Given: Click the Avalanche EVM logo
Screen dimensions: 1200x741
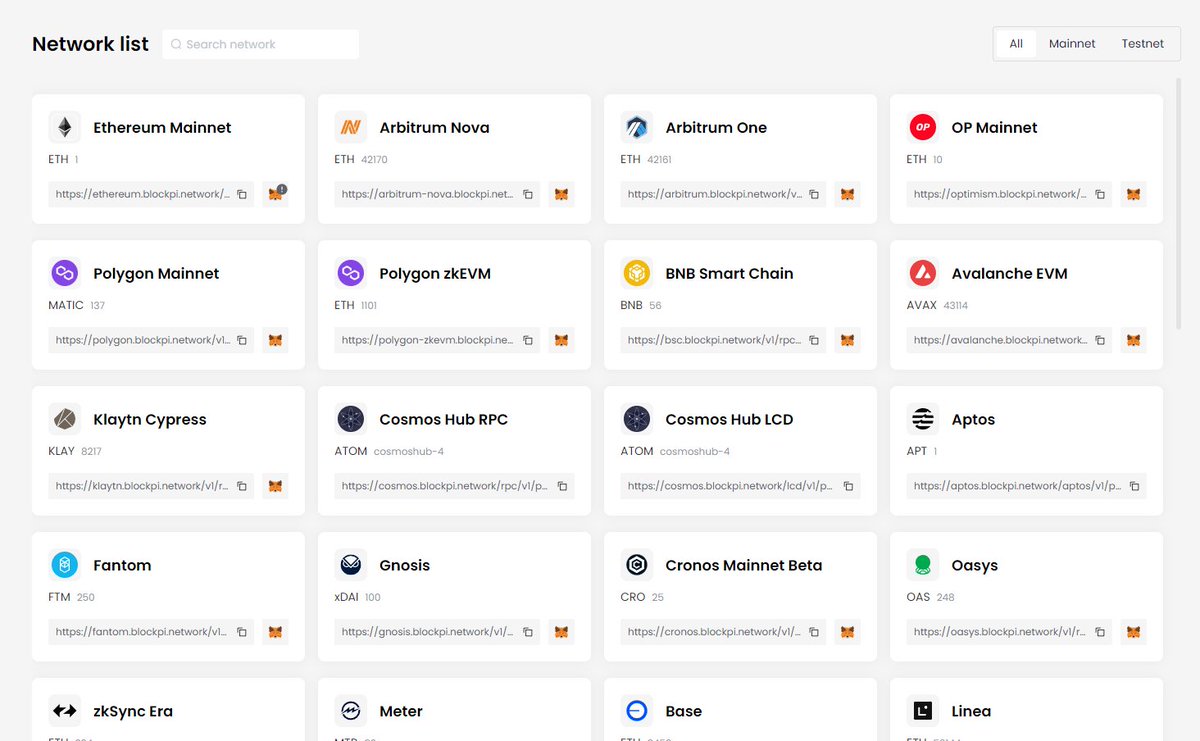Looking at the screenshot, I should point(923,273).
